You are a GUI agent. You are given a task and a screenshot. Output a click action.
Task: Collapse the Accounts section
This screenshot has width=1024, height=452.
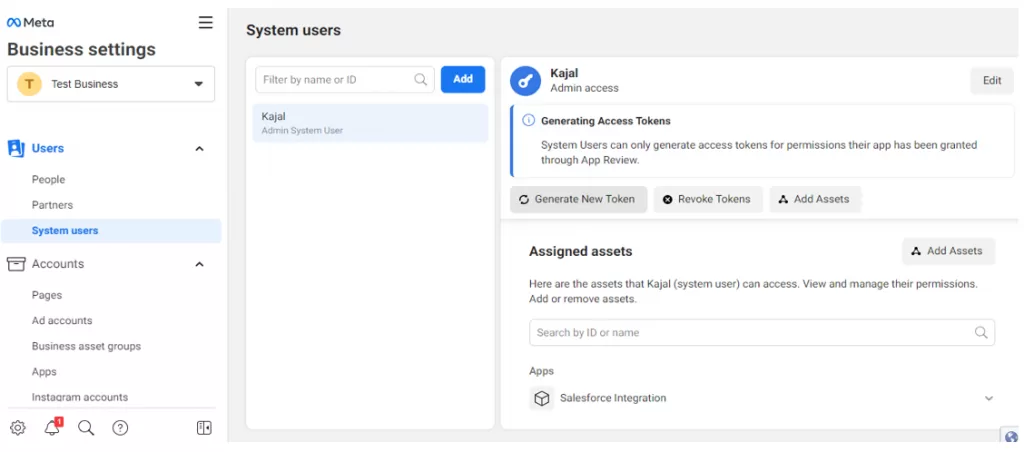[x=200, y=265]
